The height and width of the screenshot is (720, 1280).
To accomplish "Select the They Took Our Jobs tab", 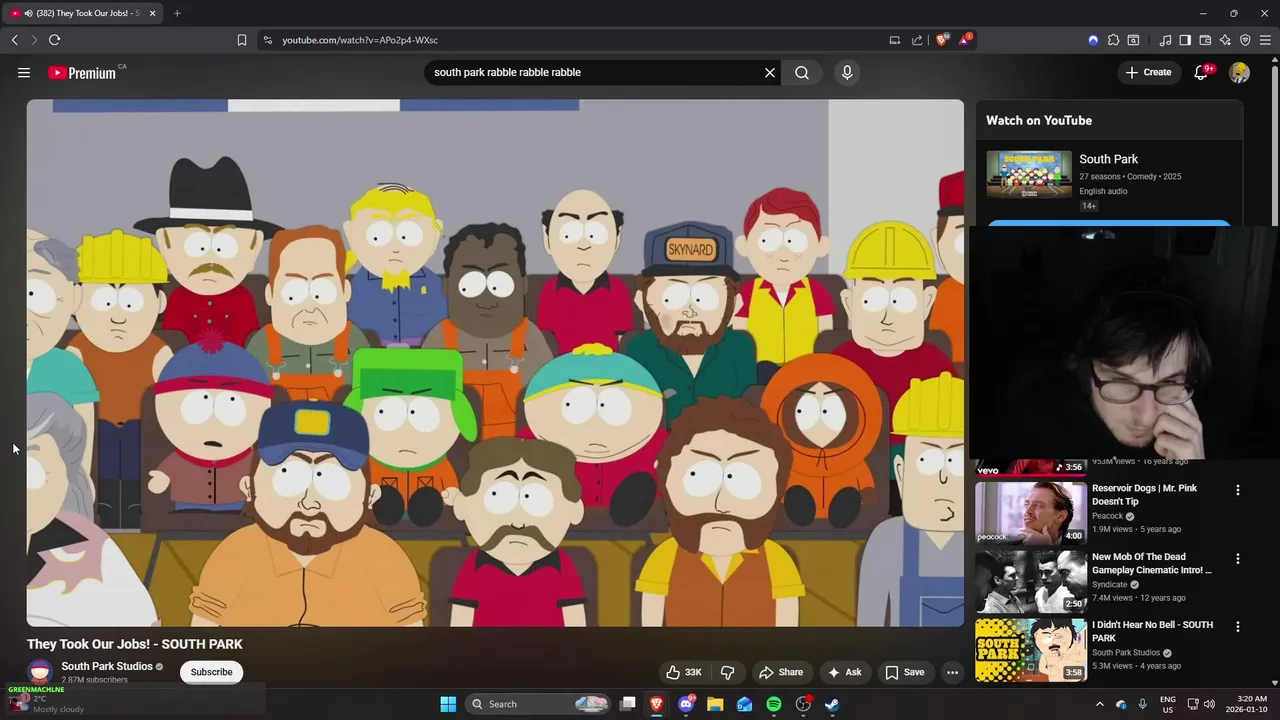I will click(x=84, y=13).
